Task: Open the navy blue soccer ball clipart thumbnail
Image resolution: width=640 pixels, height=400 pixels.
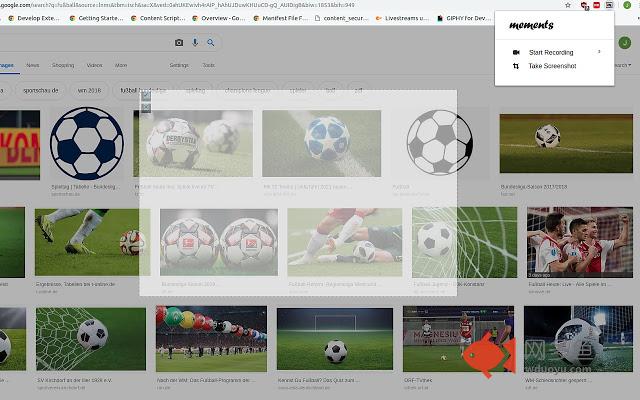Action: (87, 143)
